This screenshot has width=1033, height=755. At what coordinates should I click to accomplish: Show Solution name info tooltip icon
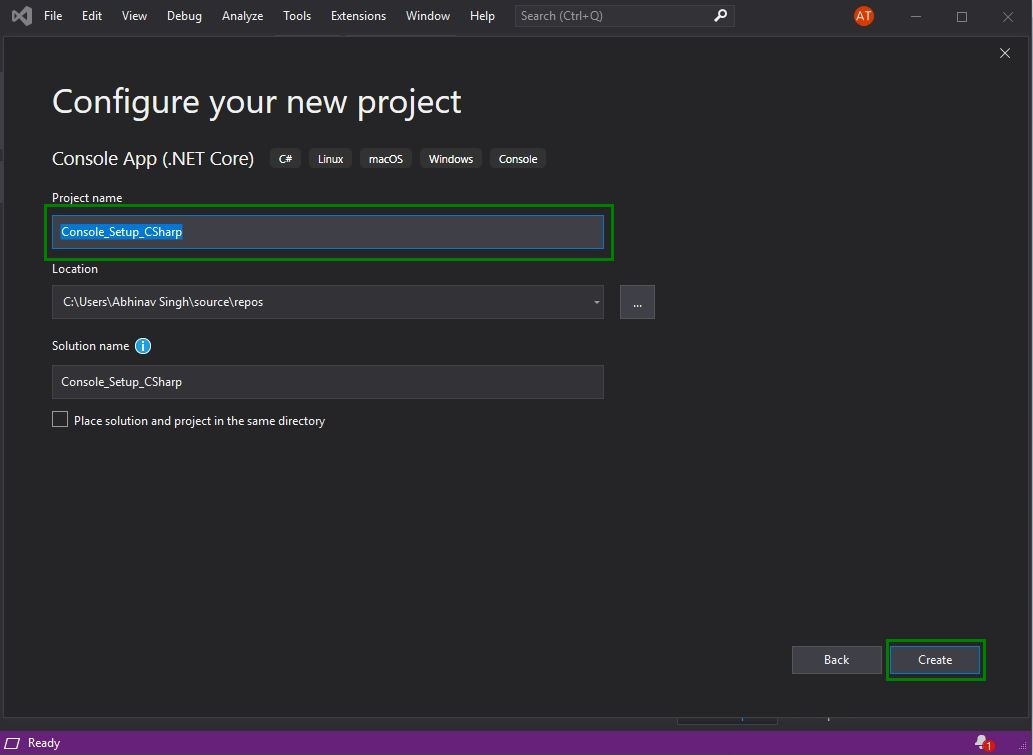point(143,346)
